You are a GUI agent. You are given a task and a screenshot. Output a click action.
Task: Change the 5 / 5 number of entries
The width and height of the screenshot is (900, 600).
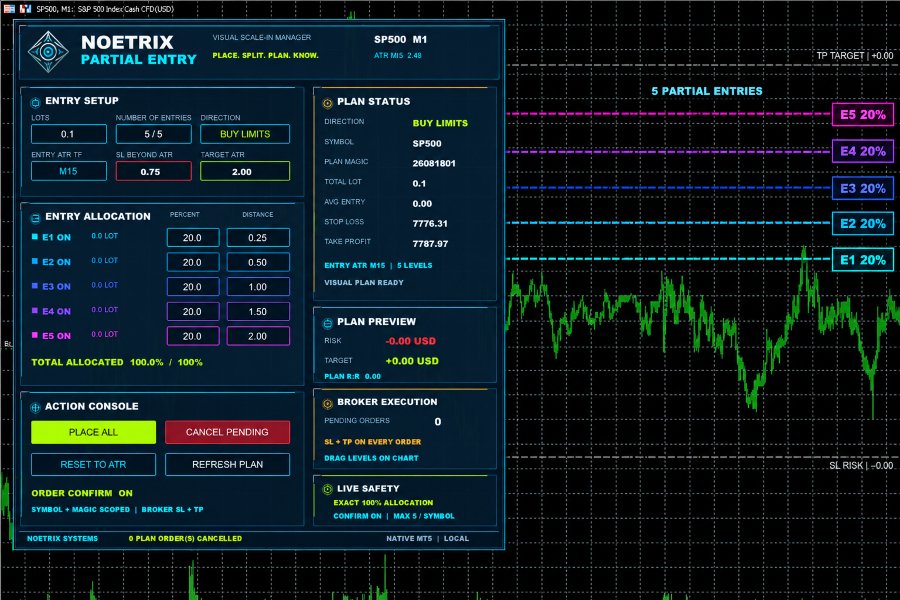point(153,134)
